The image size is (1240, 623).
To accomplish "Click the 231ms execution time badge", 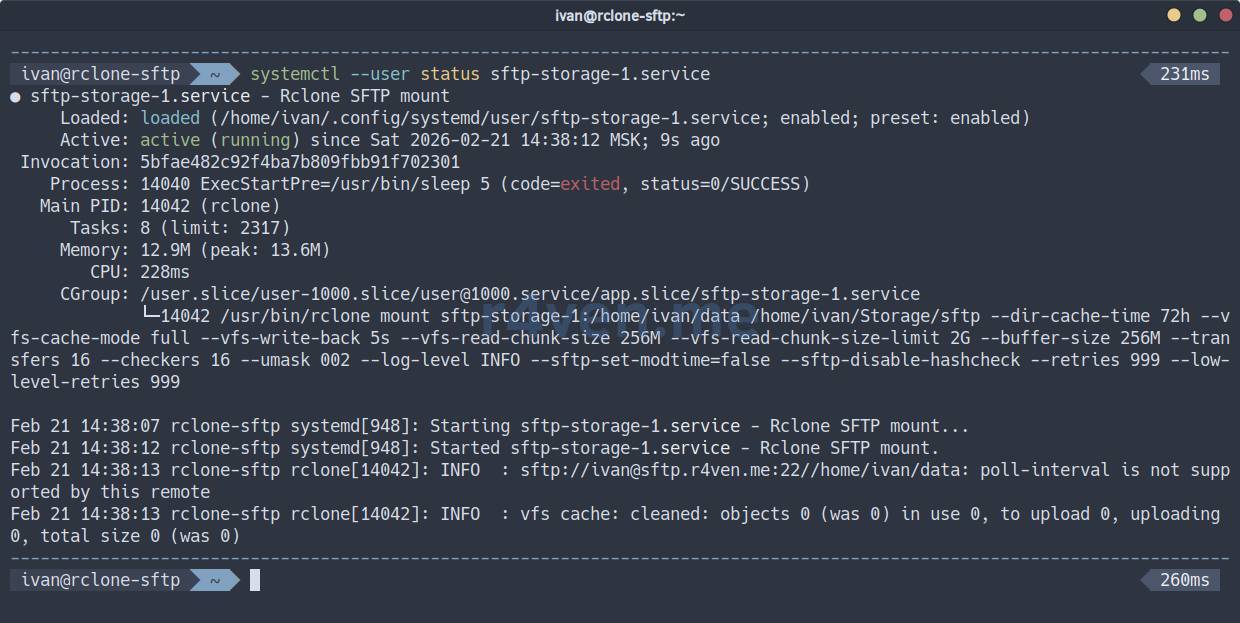I will [1184, 74].
